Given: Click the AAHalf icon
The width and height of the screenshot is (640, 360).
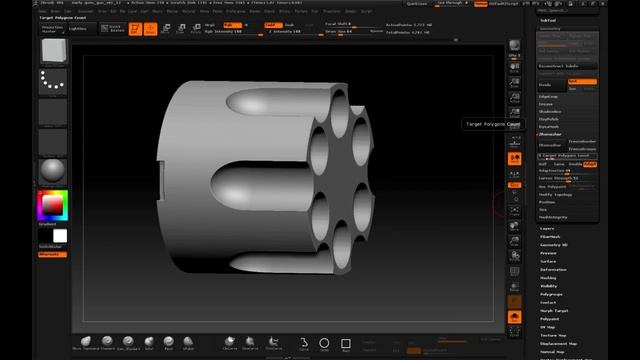Looking at the screenshot, I should pyautogui.click(x=514, y=113).
